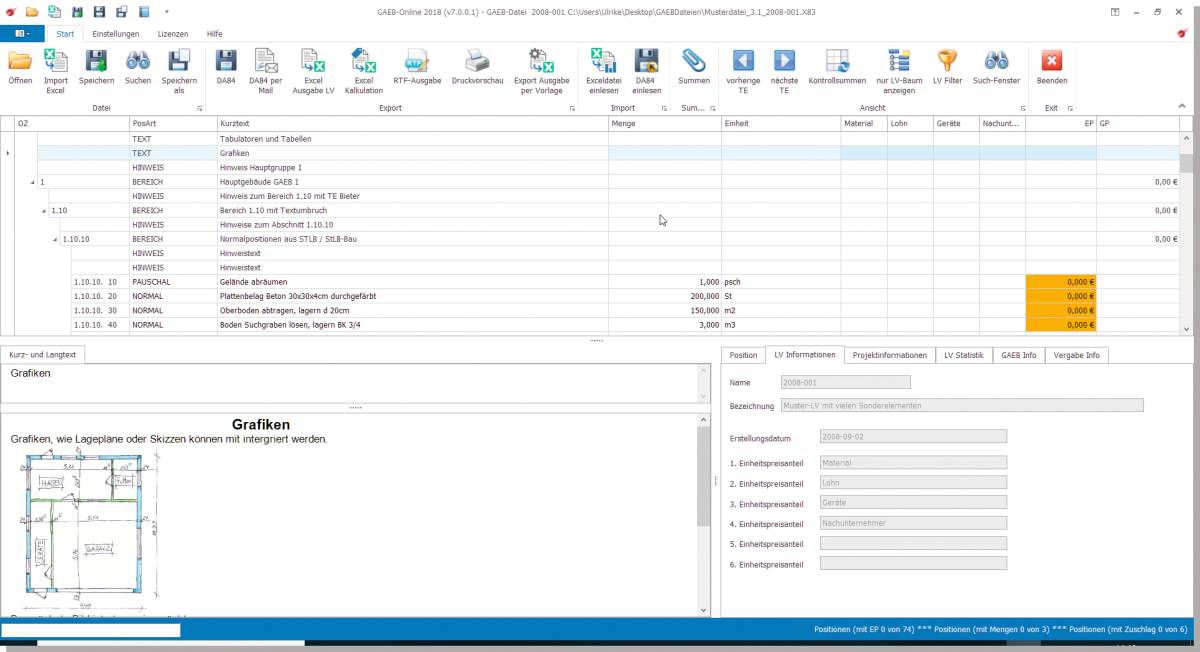Sort by the Kurztext column header
Screen dimensions: 1200x652
tap(412, 124)
